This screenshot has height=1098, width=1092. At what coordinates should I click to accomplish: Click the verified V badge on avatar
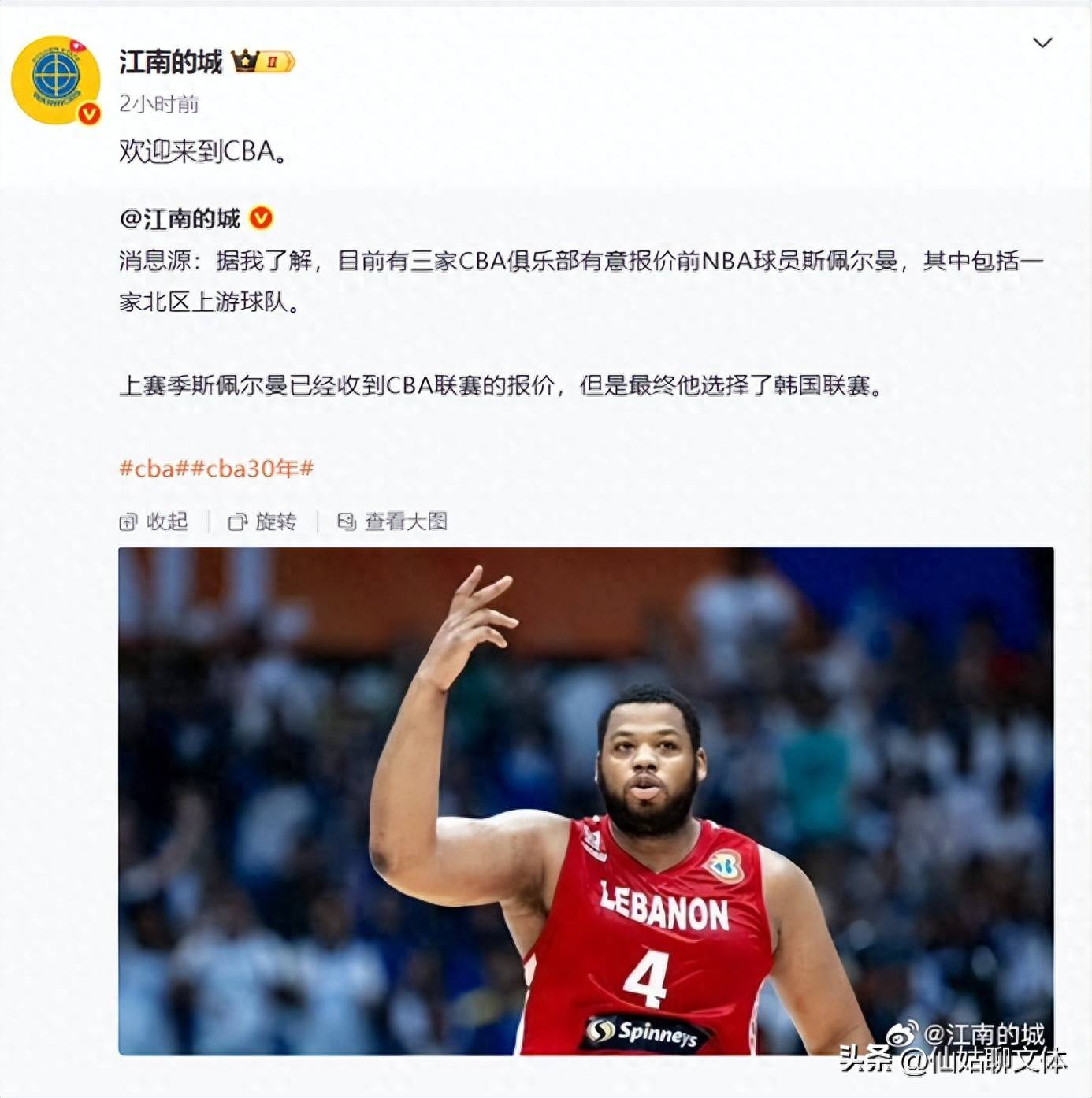[x=89, y=114]
